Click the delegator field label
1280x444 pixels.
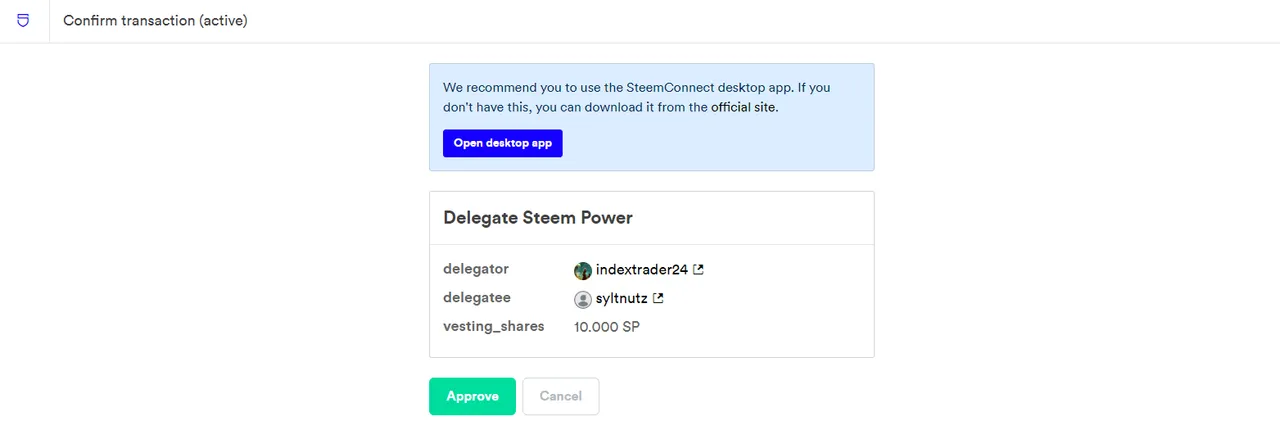pyautogui.click(x=476, y=269)
